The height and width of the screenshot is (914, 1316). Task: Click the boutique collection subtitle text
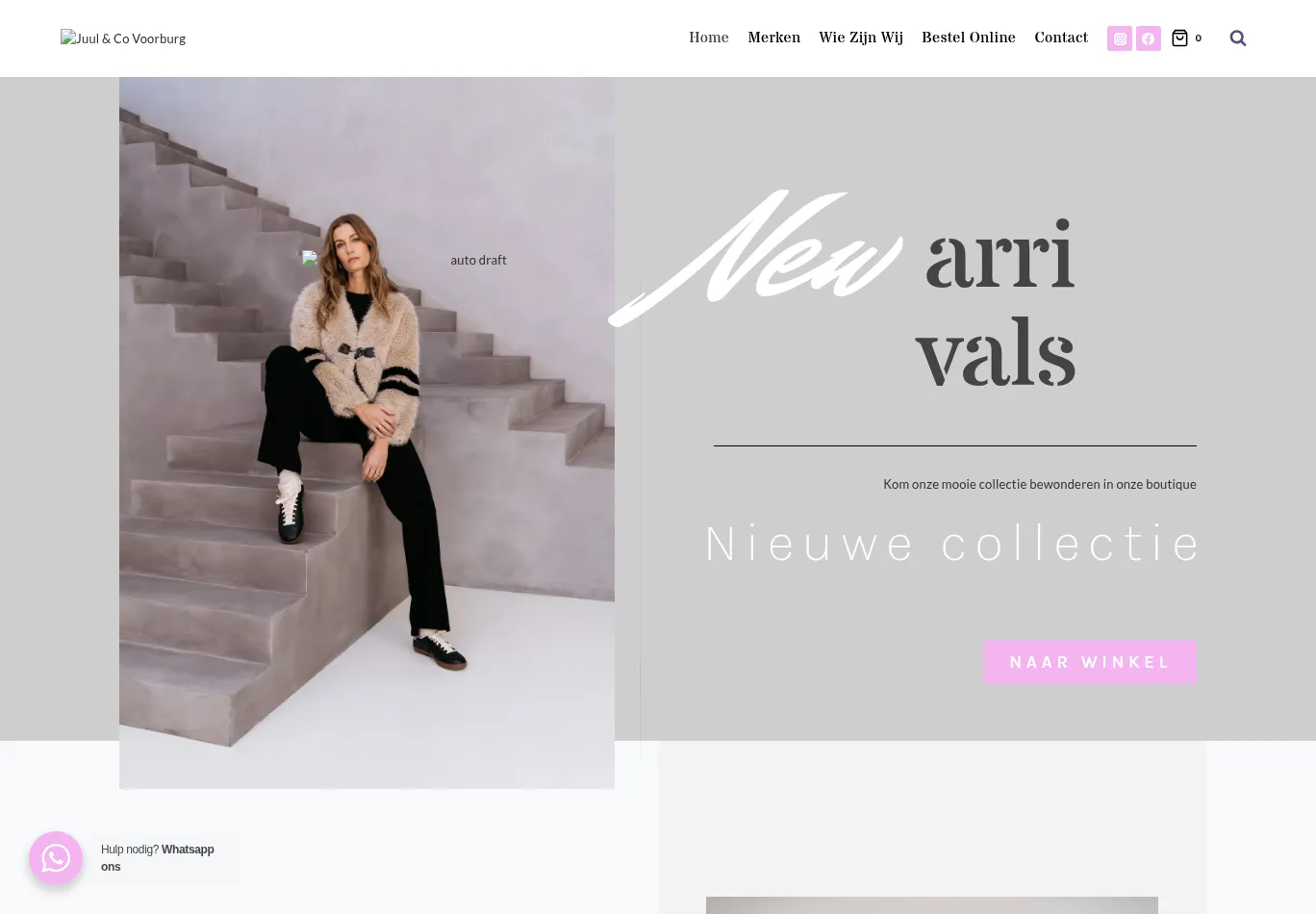click(1040, 484)
